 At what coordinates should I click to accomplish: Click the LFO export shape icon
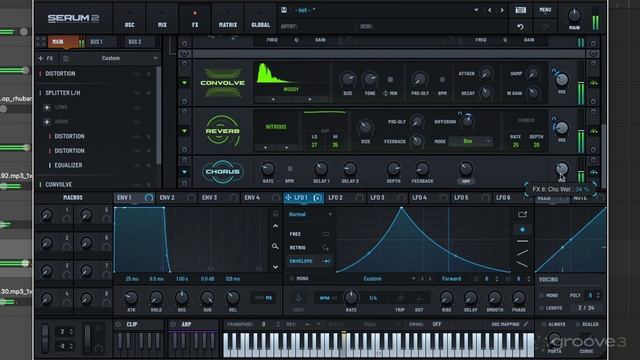click(x=522, y=214)
